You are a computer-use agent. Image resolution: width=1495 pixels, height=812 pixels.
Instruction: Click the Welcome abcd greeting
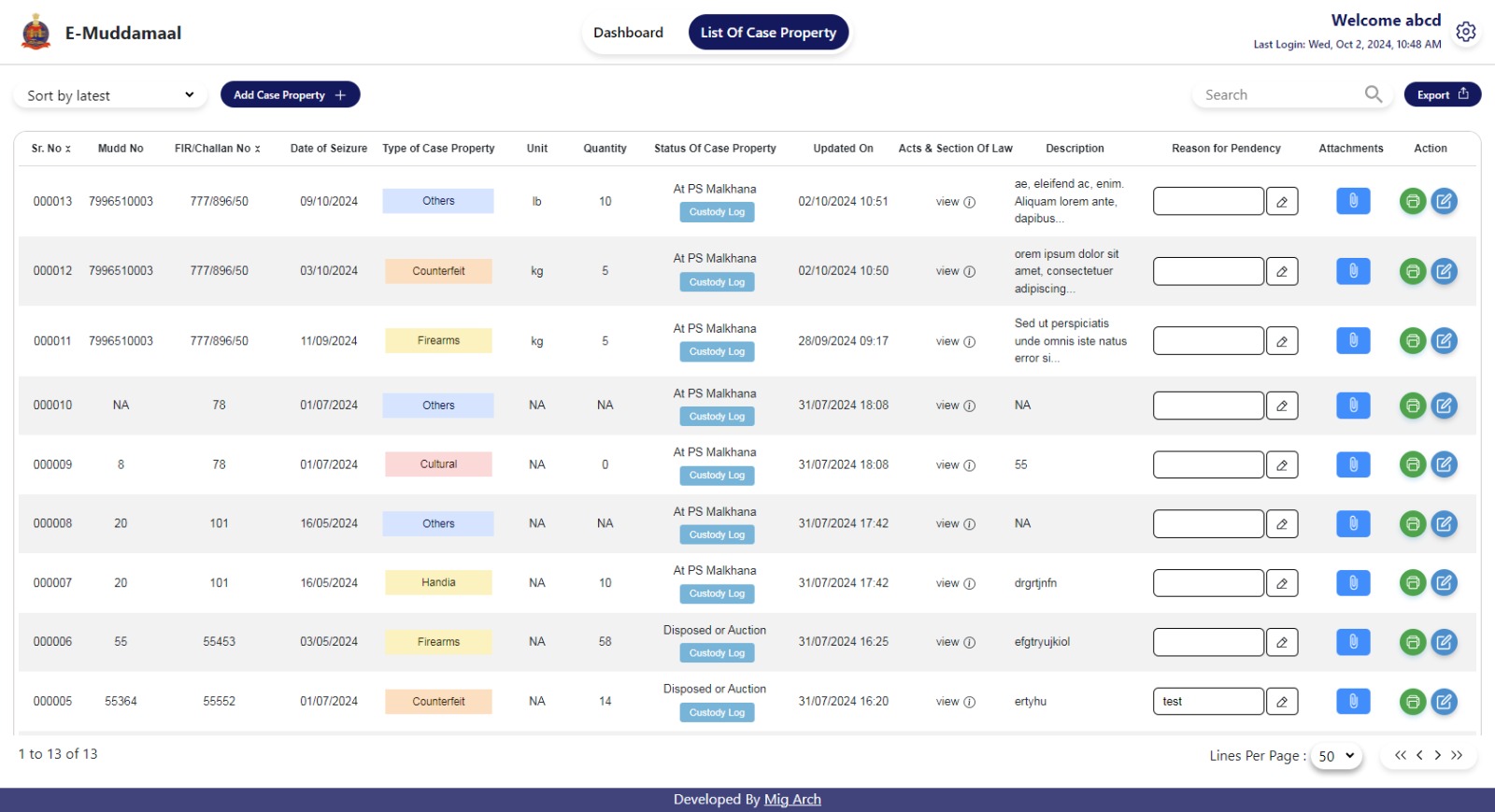1386,20
